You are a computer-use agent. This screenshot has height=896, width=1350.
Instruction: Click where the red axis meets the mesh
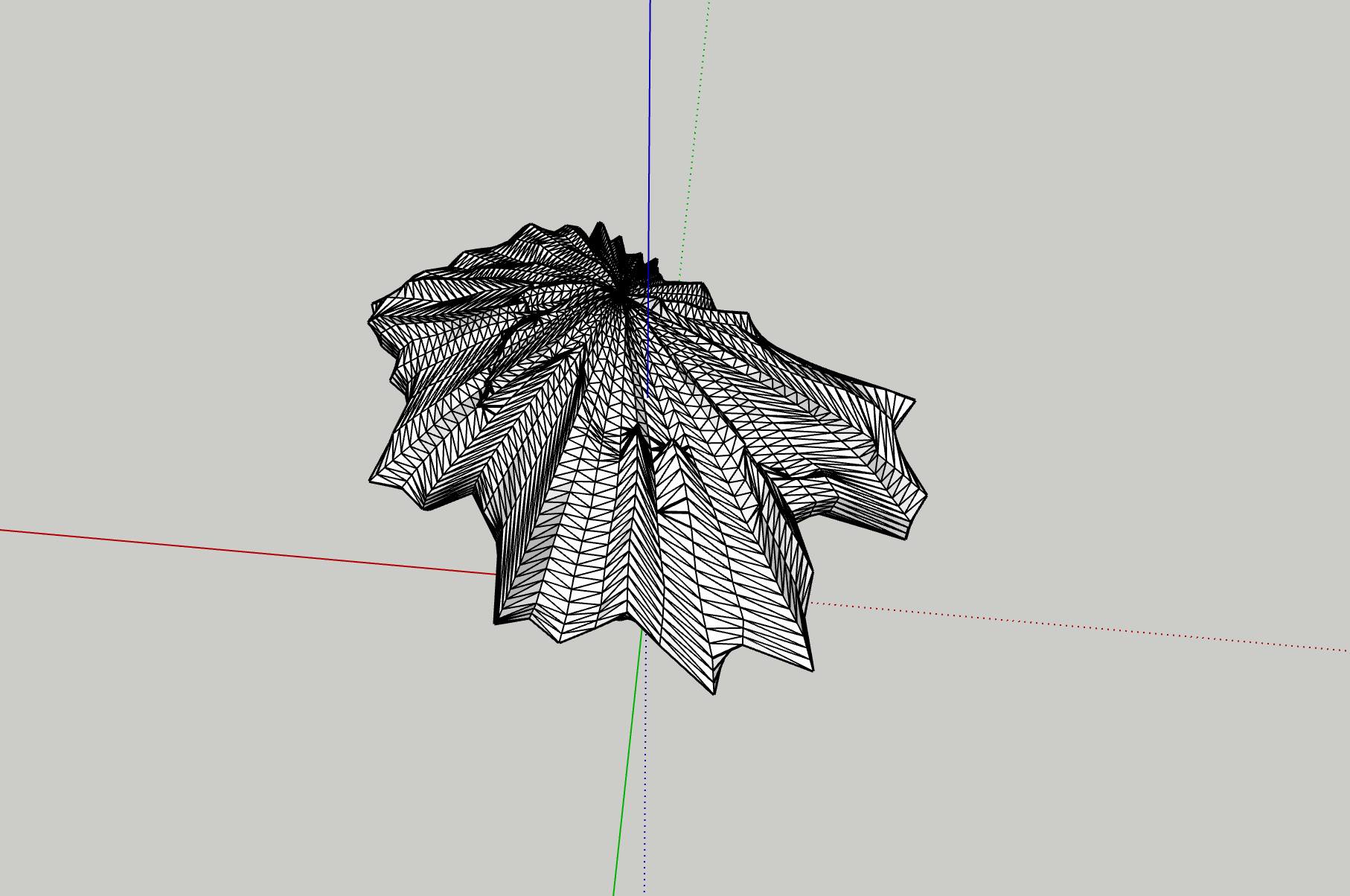click(x=497, y=575)
